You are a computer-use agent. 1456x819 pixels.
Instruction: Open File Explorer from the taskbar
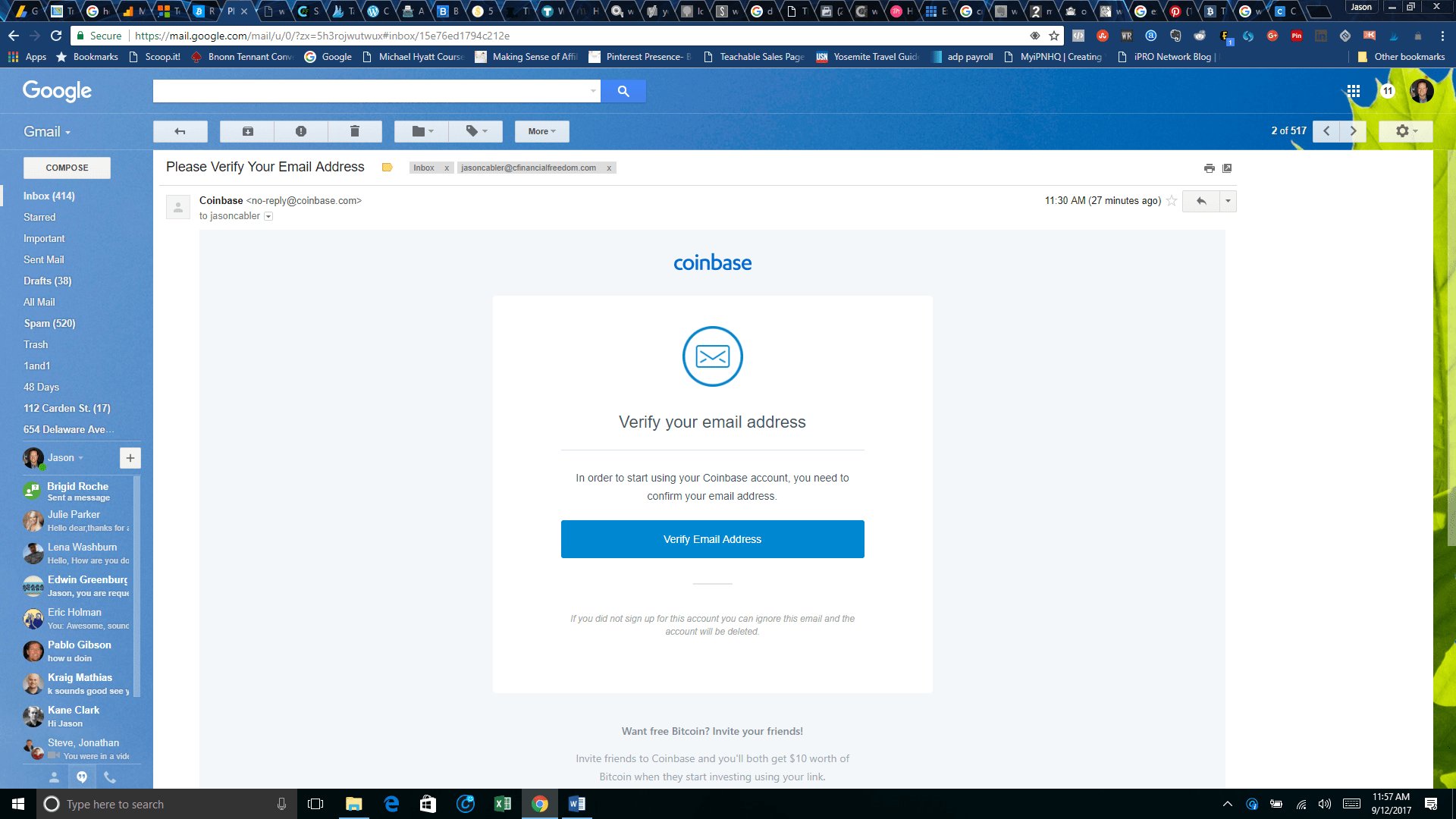(354, 804)
